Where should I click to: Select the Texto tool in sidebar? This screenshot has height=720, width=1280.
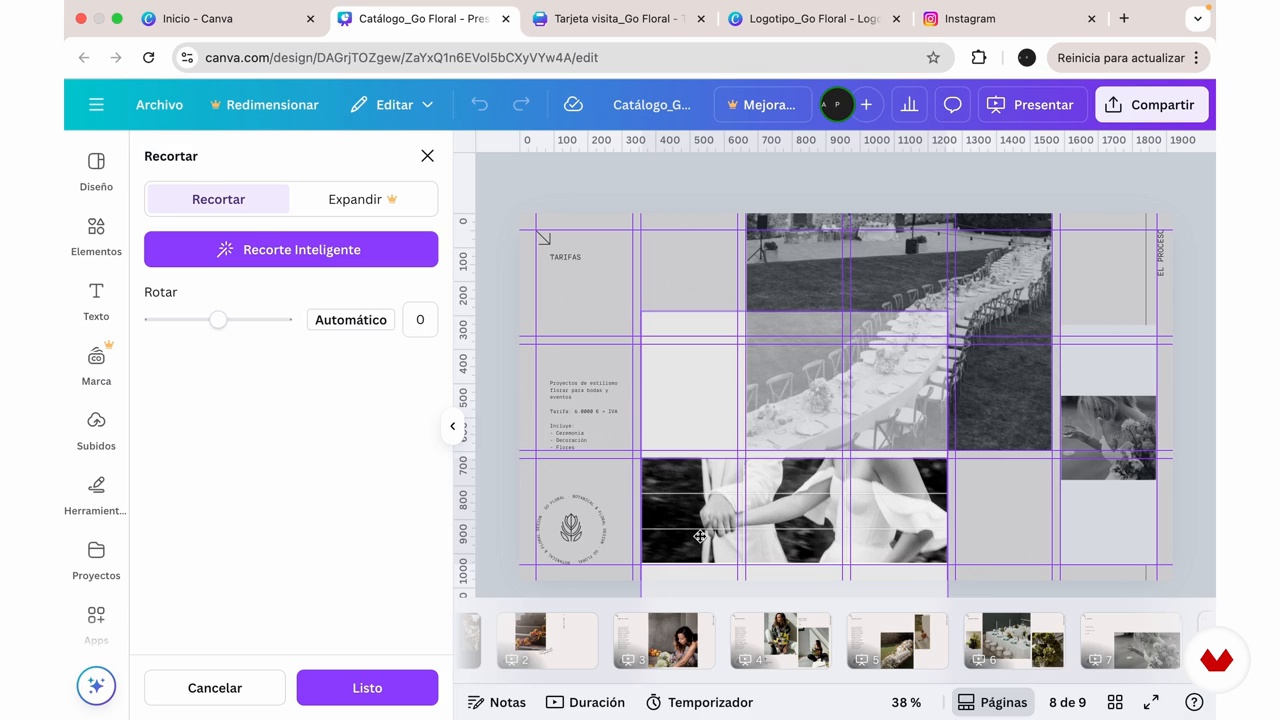(96, 301)
